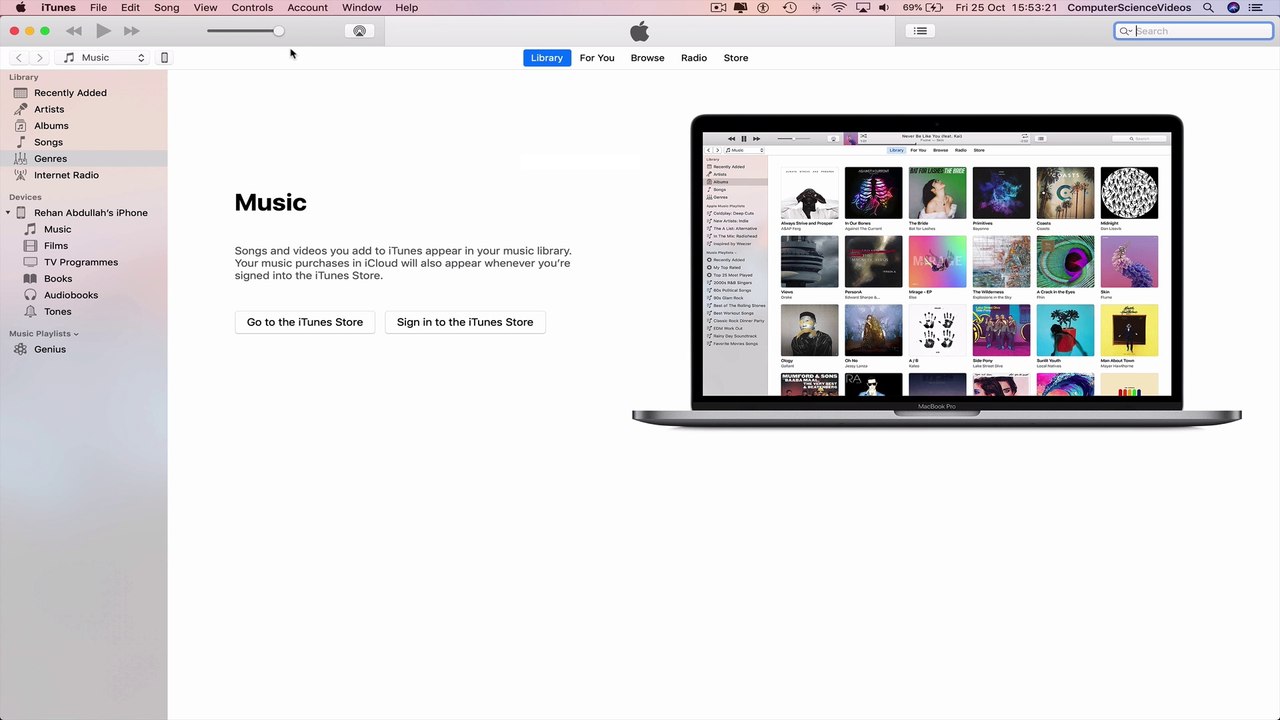
Task: Click Go to the iTunes Store button
Action: point(305,322)
